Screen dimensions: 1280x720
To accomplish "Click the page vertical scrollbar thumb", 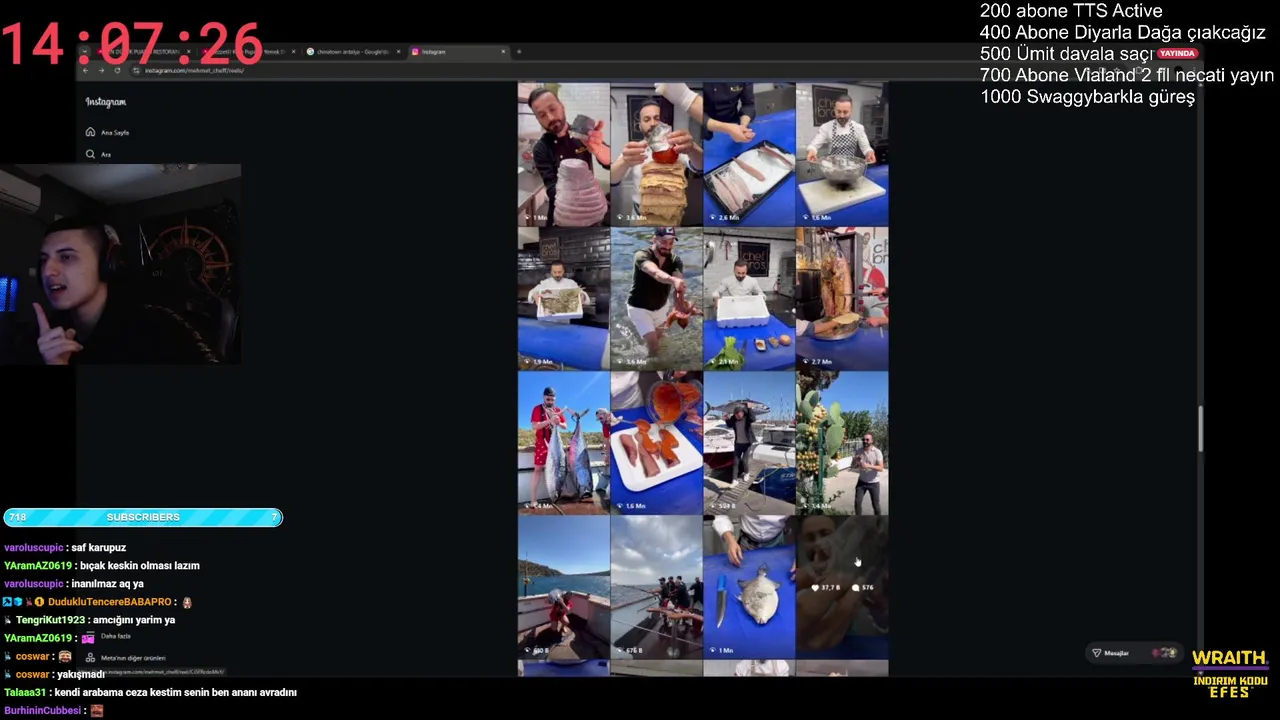I will (x=1200, y=428).
